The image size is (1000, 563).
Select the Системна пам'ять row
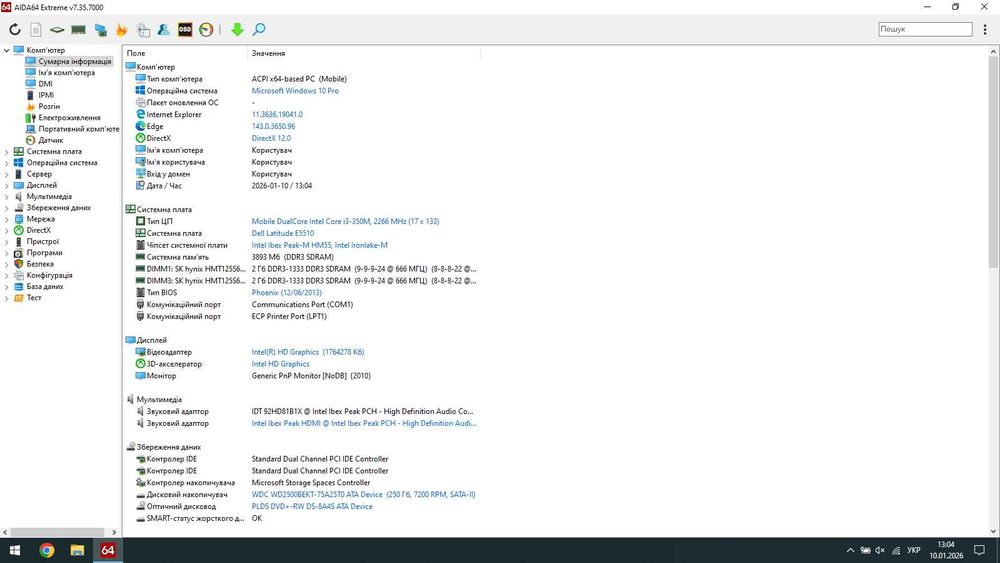tap(301, 257)
